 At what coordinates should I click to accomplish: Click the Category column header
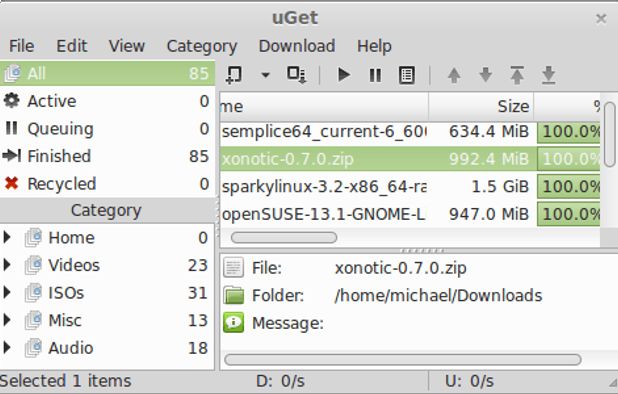[107, 210]
